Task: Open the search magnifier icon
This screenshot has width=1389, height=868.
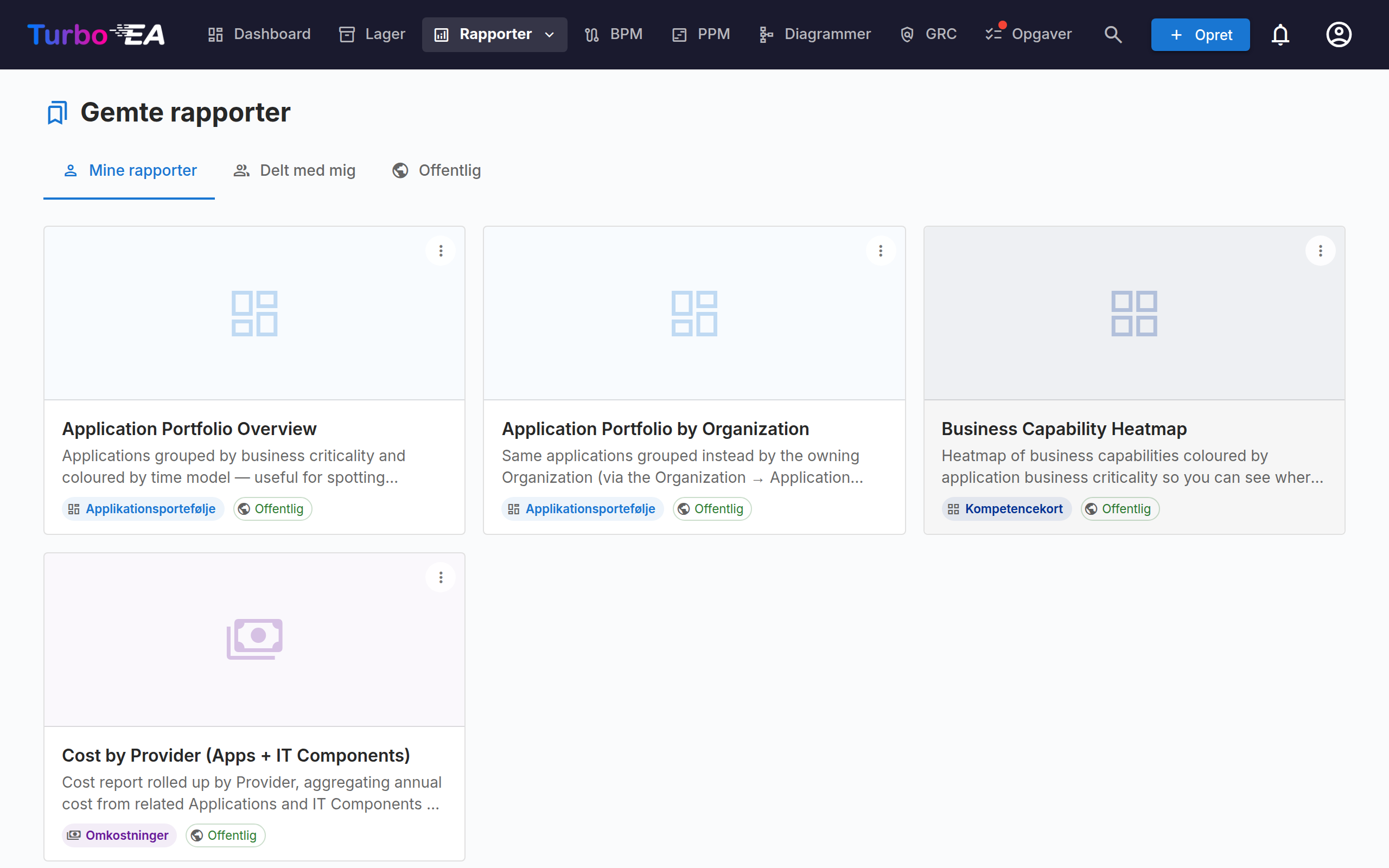Action: pyautogui.click(x=1112, y=34)
